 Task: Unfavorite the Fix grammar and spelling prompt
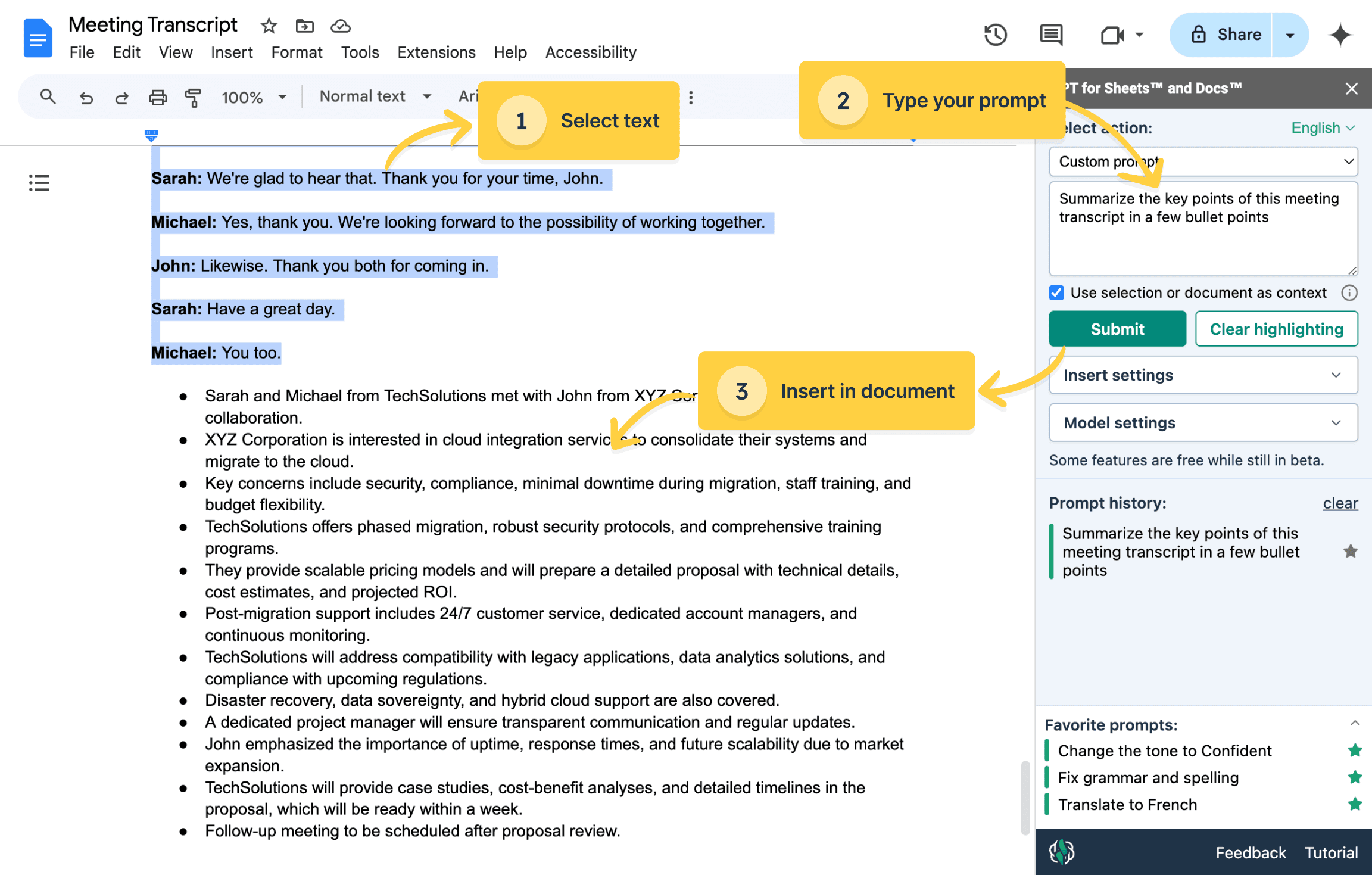[x=1355, y=777]
